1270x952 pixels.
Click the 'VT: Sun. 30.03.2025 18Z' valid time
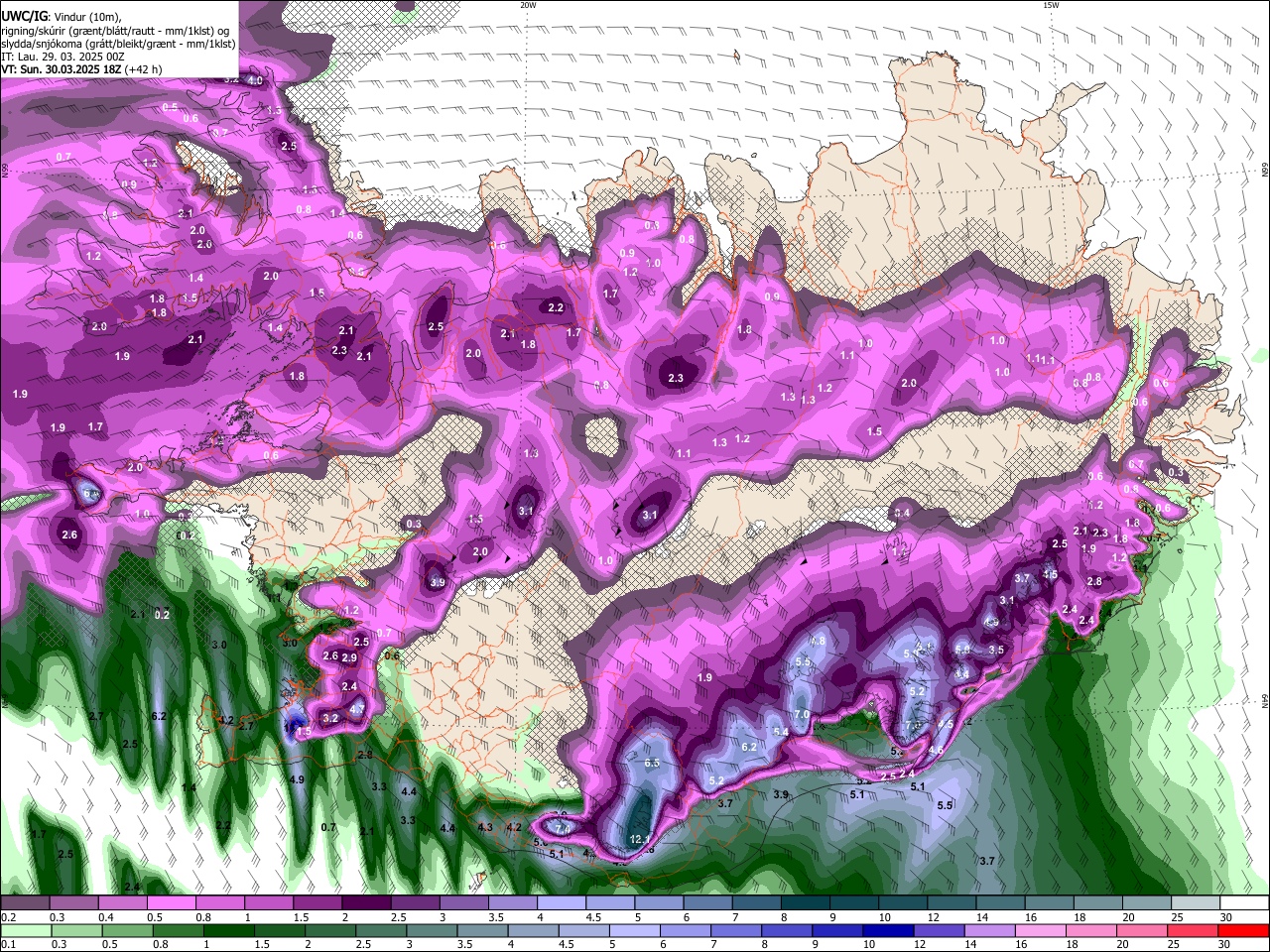[62, 69]
